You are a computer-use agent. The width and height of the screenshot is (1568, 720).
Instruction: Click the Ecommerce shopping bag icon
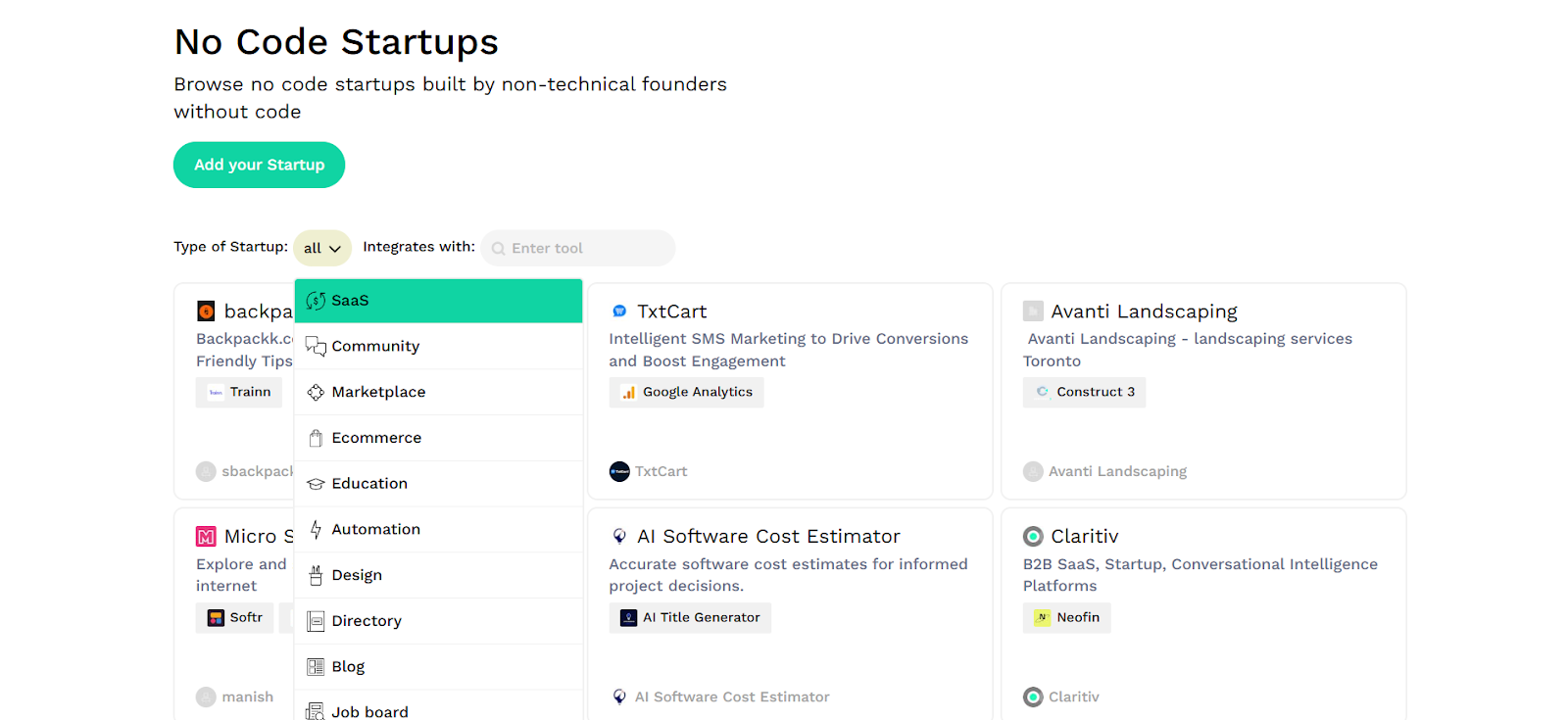(316, 438)
